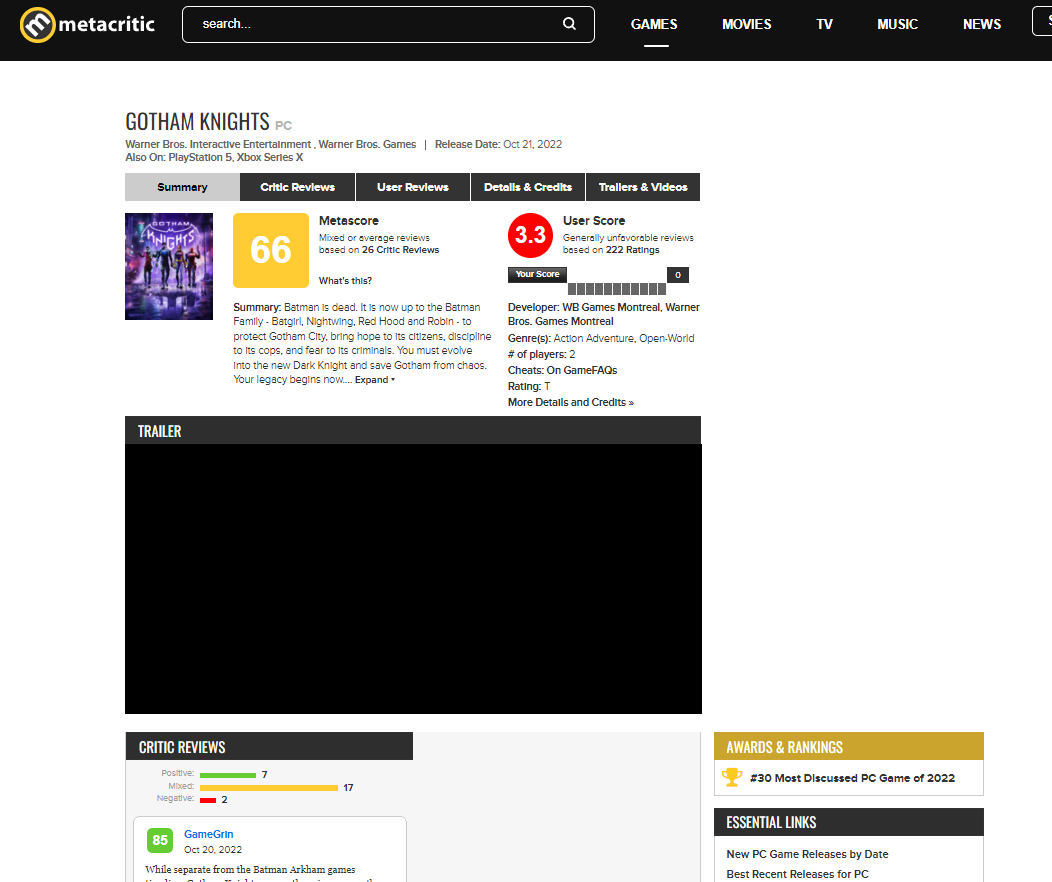This screenshot has height=882, width=1052.
Task: Open More Details and Credits link
Action: pyautogui.click(x=571, y=402)
